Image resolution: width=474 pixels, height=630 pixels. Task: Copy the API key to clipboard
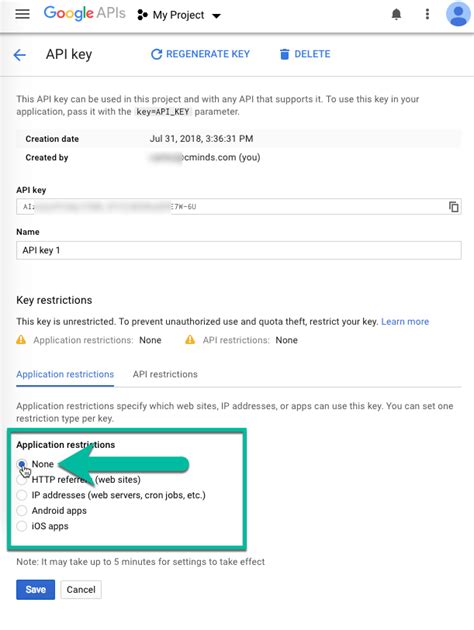(x=454, y=207)
